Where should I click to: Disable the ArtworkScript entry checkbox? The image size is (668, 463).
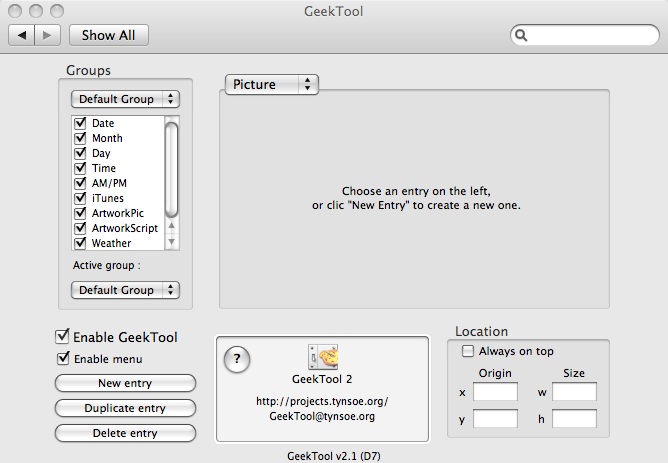pos(80,228)
